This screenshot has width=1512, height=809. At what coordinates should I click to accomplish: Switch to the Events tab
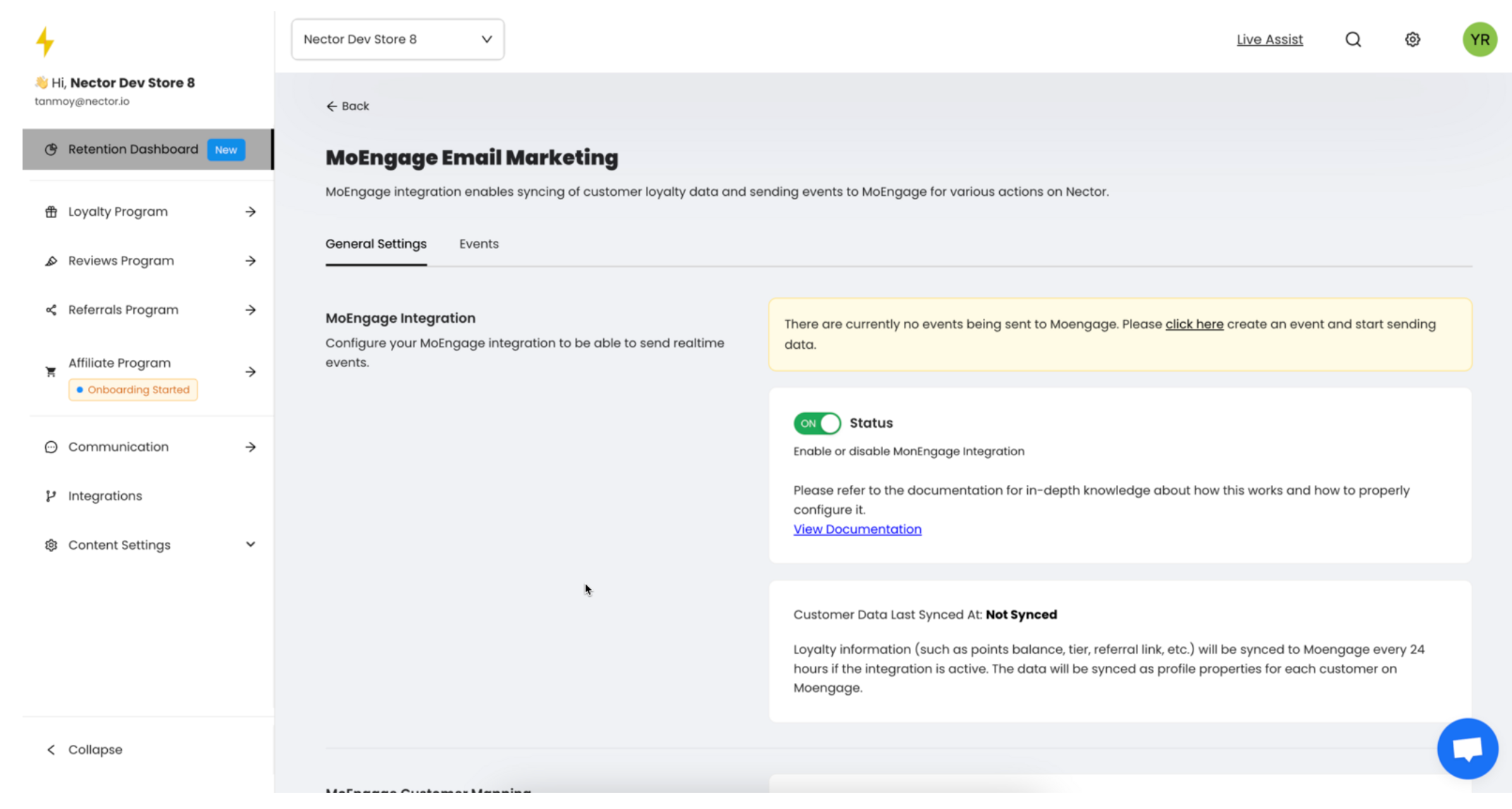[479, 244]
